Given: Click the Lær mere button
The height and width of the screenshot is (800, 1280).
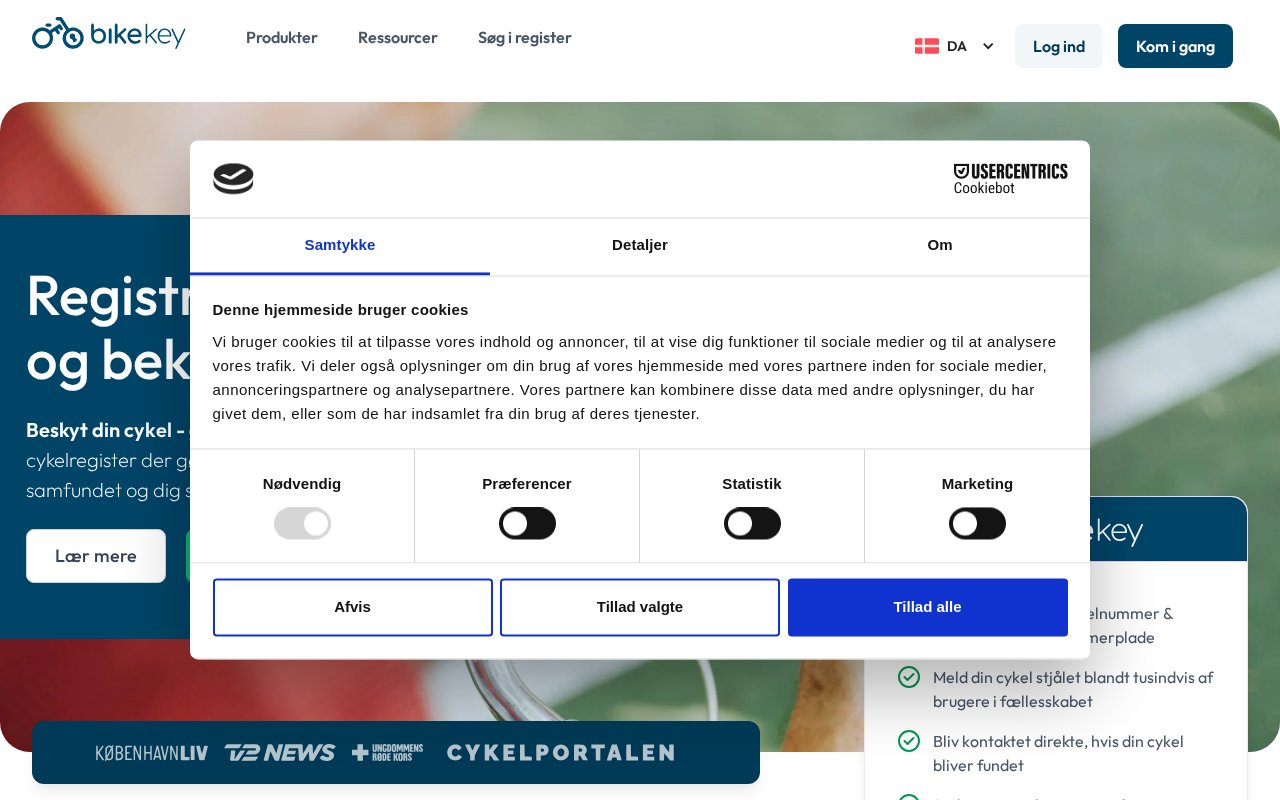Looking at the screenshot, I should [x=96, y=556].
